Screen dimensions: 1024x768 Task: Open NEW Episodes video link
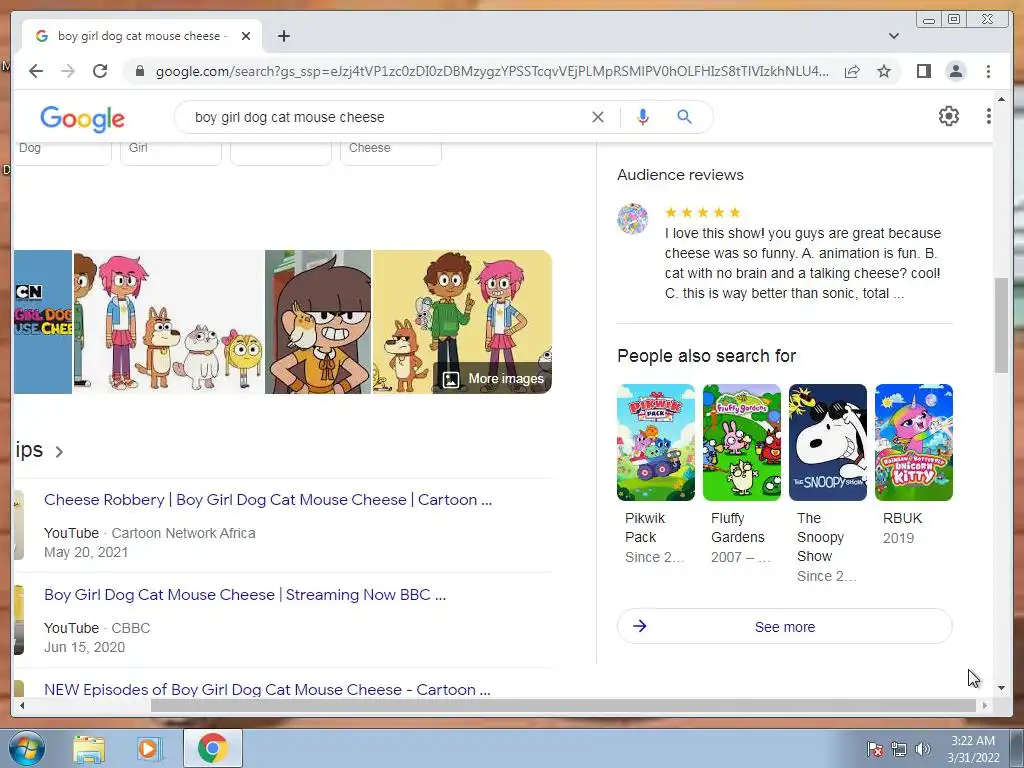[267, 690]
